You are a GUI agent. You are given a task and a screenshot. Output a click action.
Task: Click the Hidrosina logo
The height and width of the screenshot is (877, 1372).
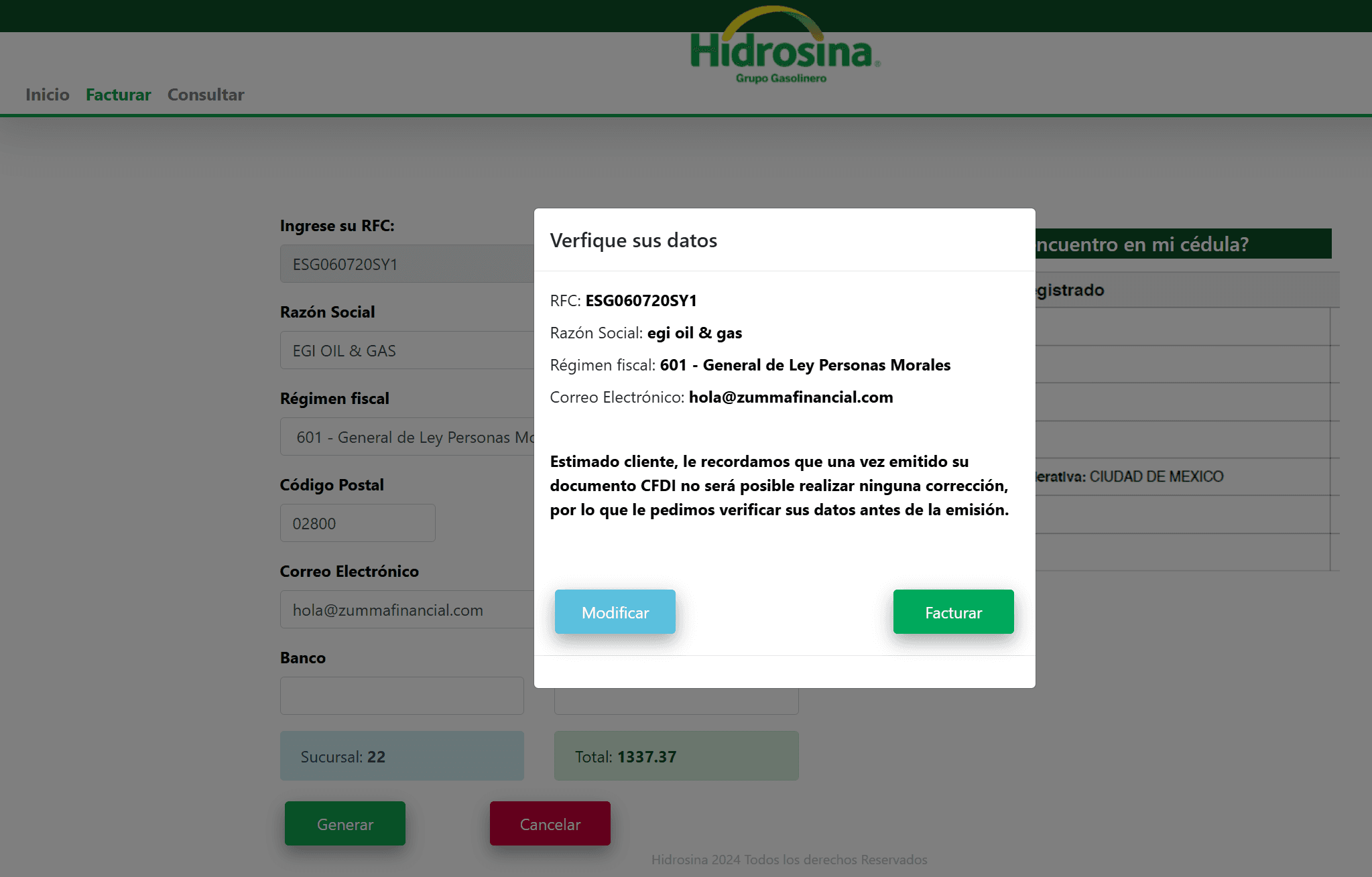click(785, 46)
